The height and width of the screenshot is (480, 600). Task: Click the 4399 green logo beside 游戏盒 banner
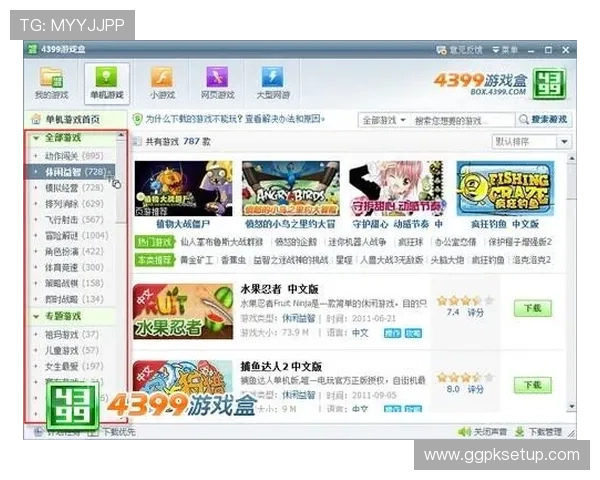549,84
